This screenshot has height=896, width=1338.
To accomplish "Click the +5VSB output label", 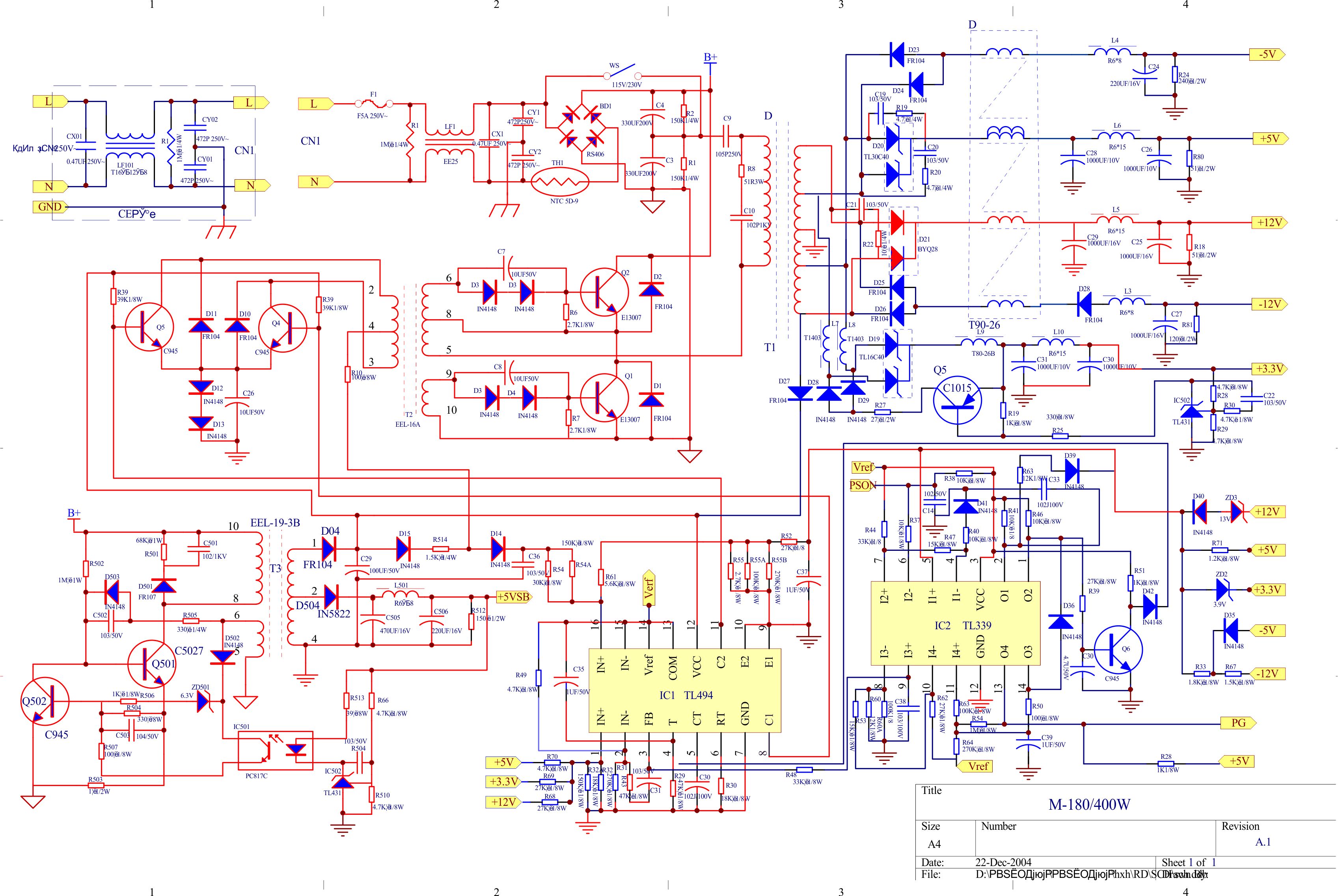I will pyautogui.click(x=514, y=597).
